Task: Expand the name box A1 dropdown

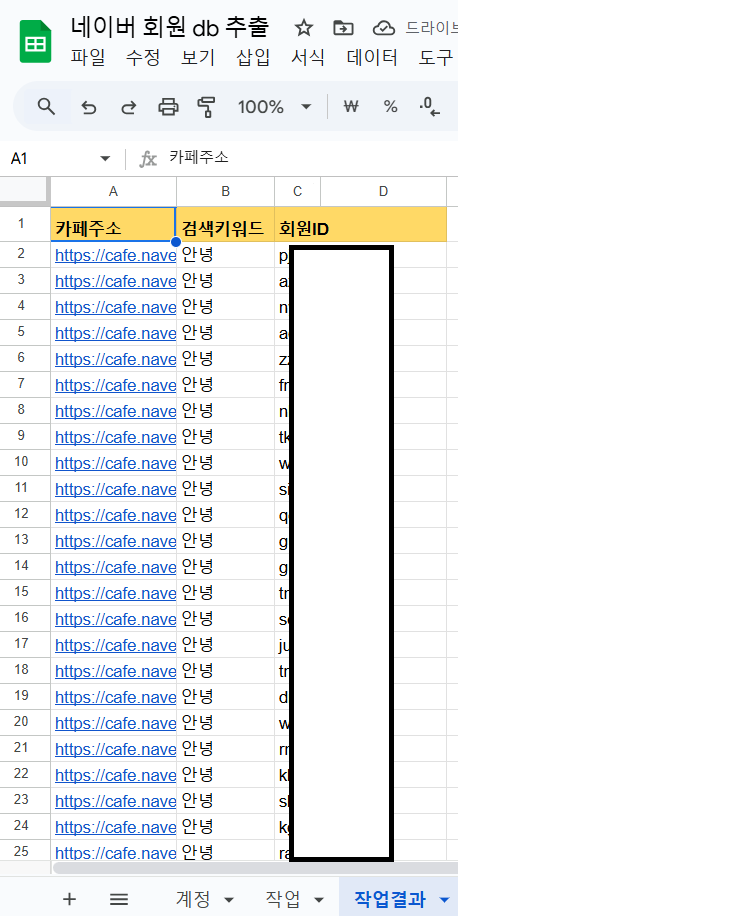Action: point(105,158)
